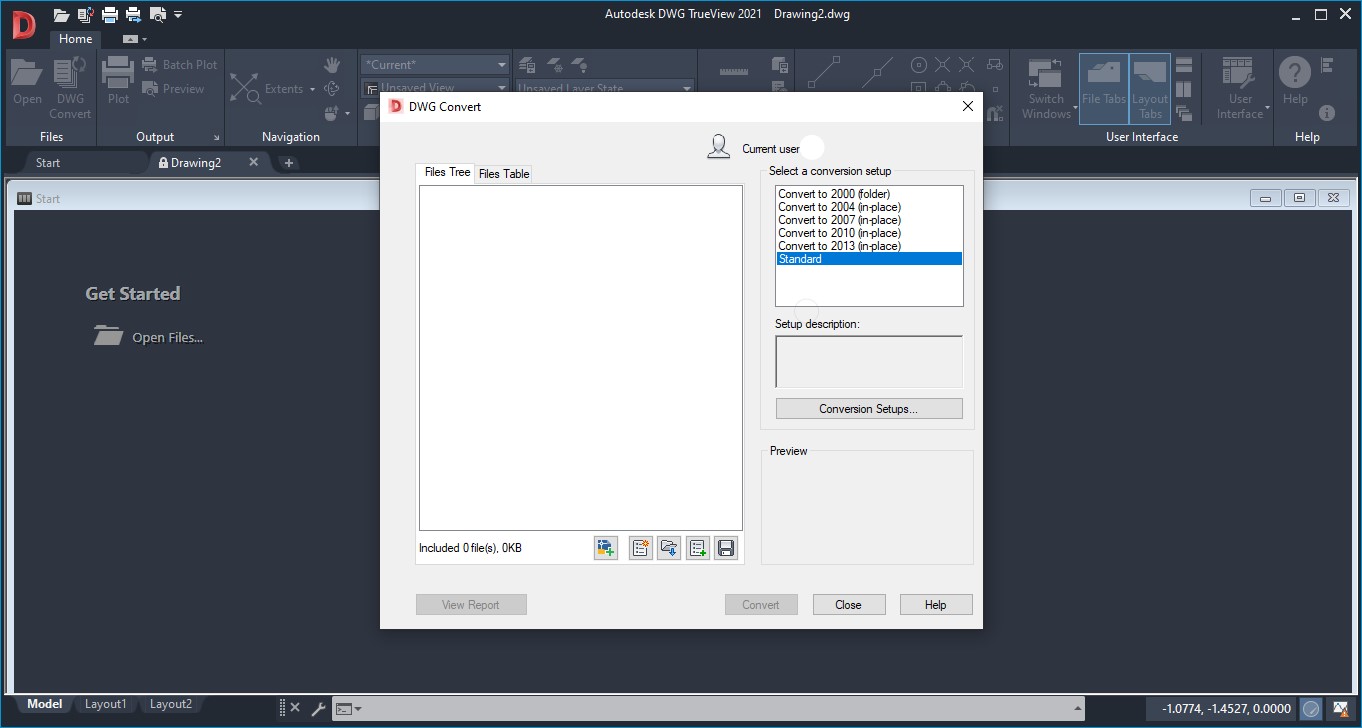Viewport: 1362px width, 728px height.
Task: Click the Append List icon in DWG Convert
Action: tap(698, 548)
